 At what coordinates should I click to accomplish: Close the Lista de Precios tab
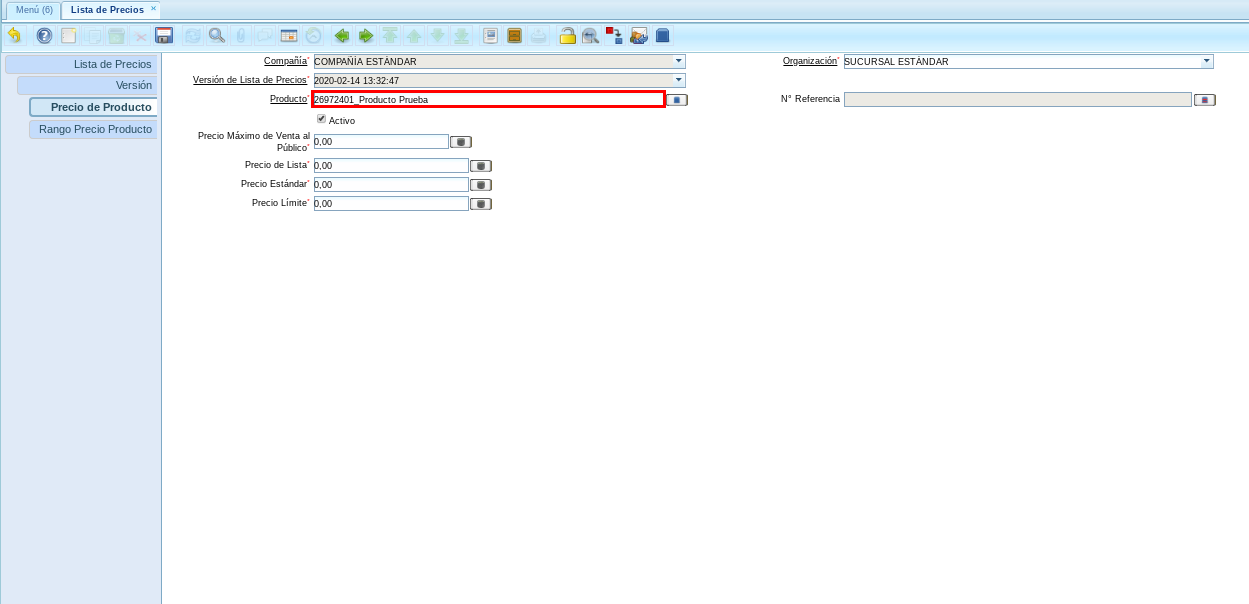tap(153, 8)
